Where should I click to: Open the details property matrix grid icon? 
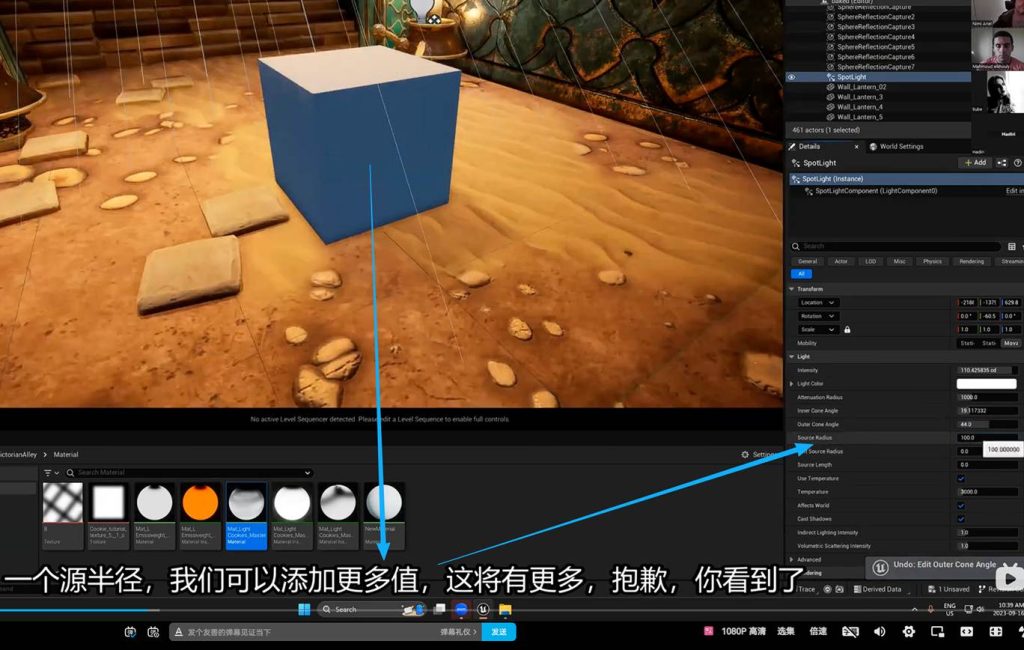pos(1011,246)
